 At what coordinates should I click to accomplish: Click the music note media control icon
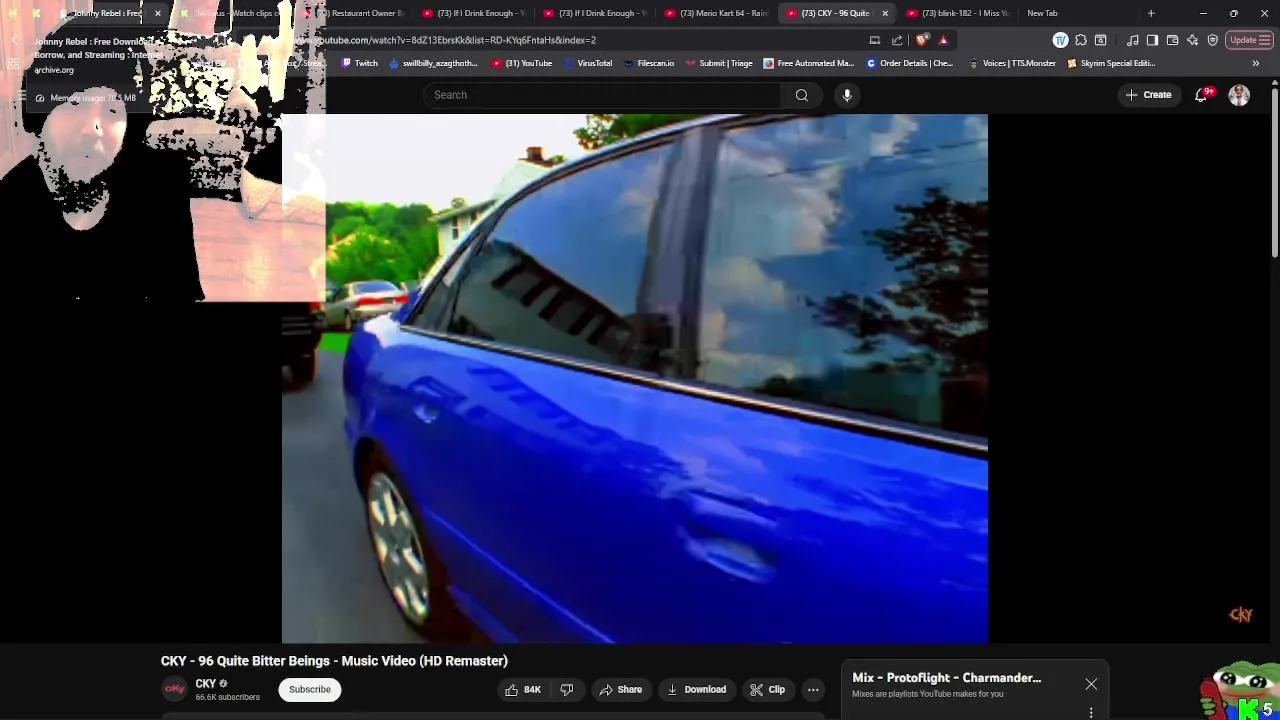tap(1132, 40)
